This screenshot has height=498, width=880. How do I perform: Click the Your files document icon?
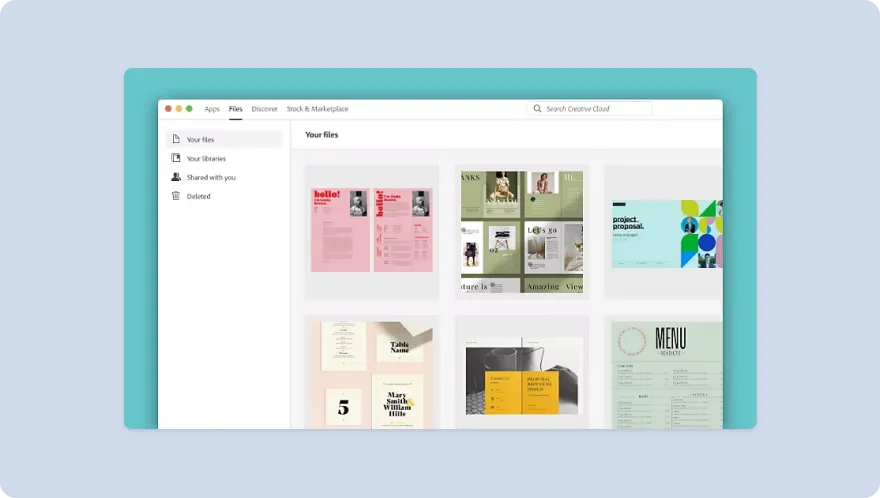point(176,139)
